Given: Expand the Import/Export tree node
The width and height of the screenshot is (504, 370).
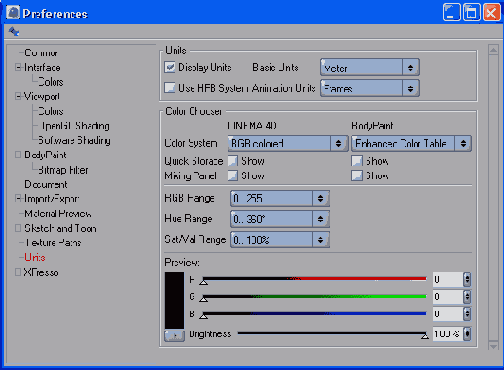Looking at the screenshot, I should pos(18,198).
